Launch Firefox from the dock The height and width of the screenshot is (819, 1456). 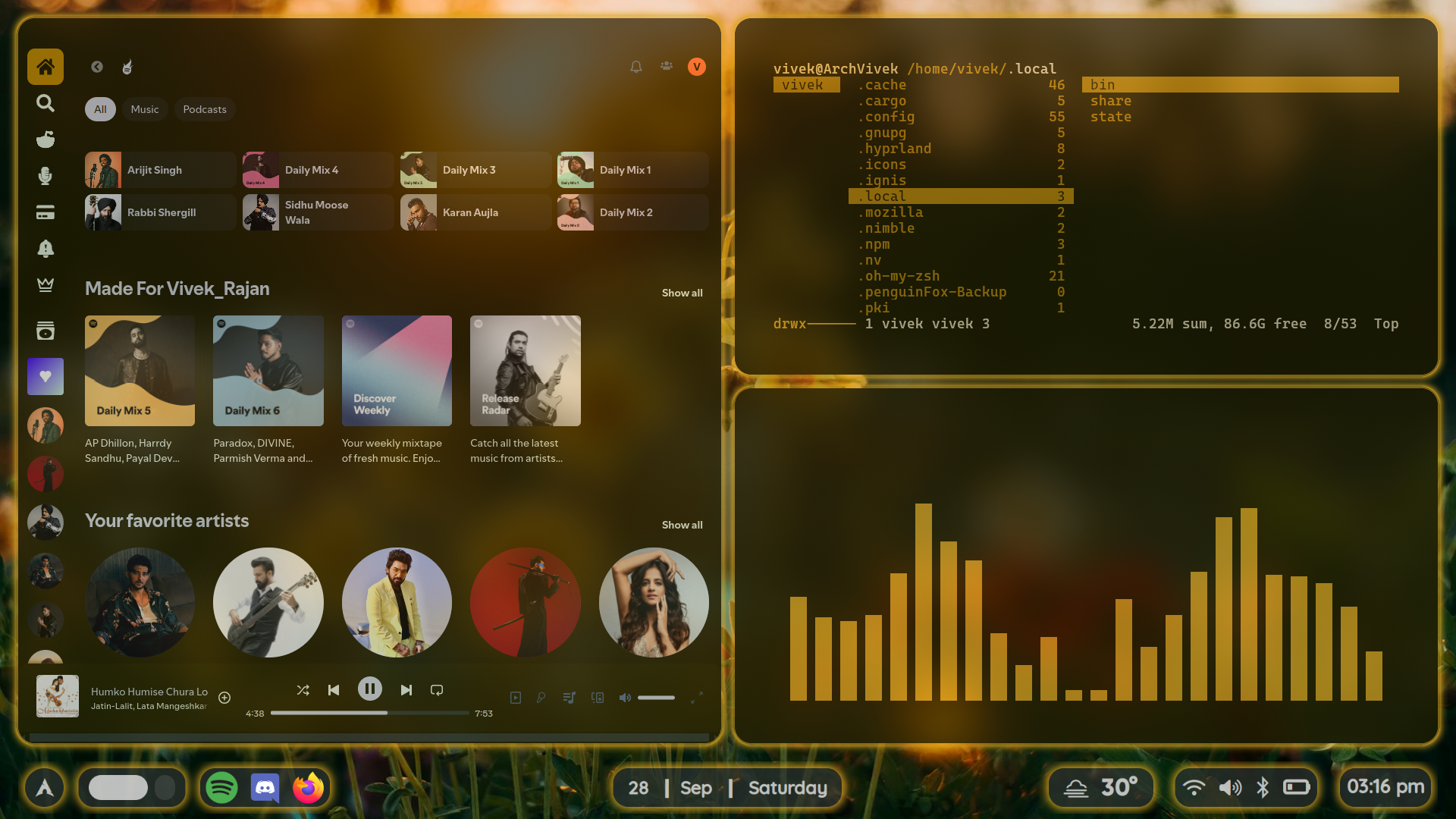[308, 788]
